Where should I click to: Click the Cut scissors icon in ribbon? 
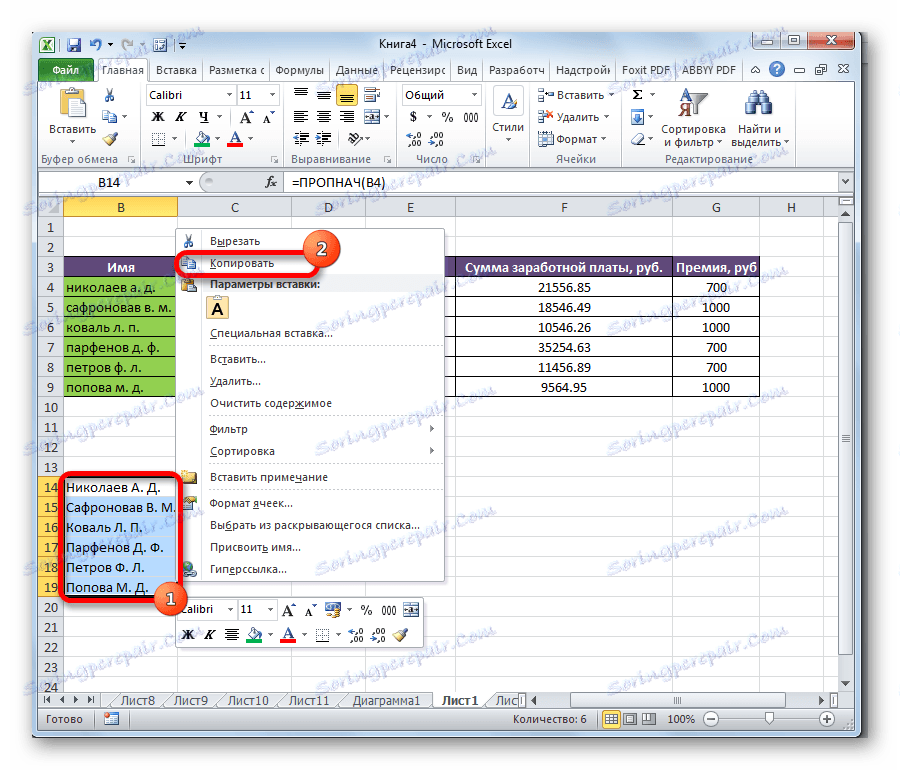[x=109, y=95]
